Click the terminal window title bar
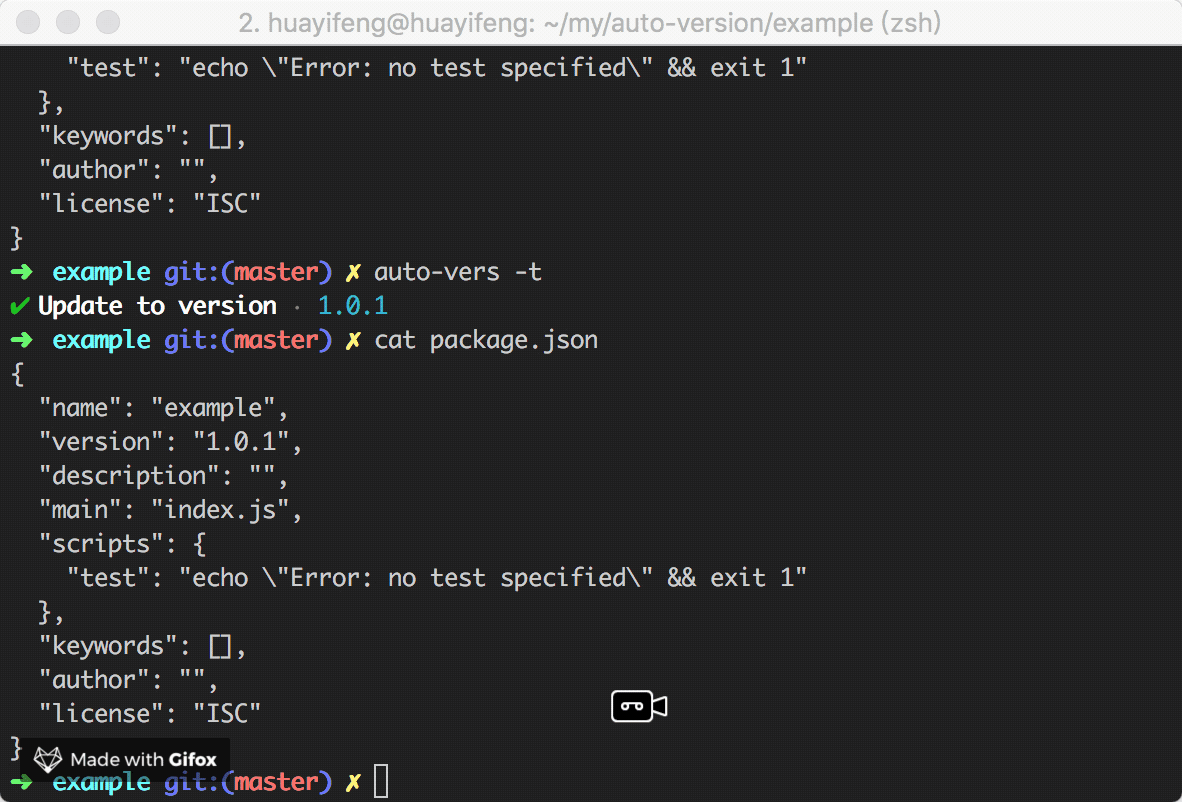The width and height of the screenshot is (1182, 802). pos(591,21)
